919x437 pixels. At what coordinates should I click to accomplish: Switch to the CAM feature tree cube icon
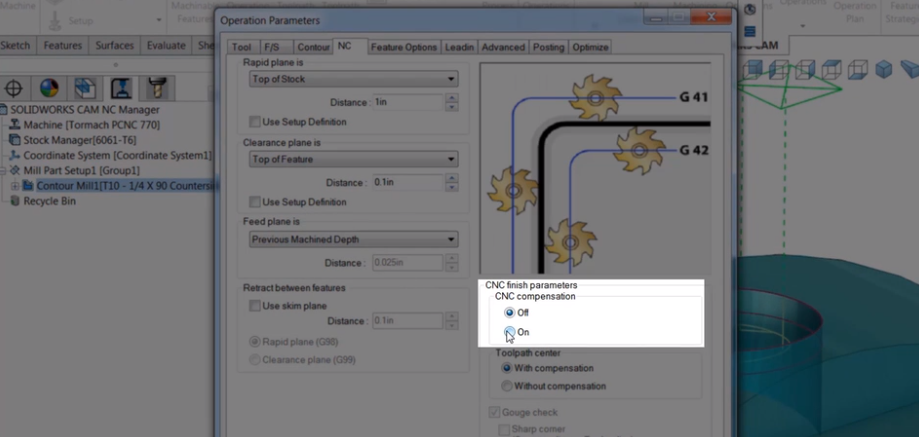click(85, 88)
